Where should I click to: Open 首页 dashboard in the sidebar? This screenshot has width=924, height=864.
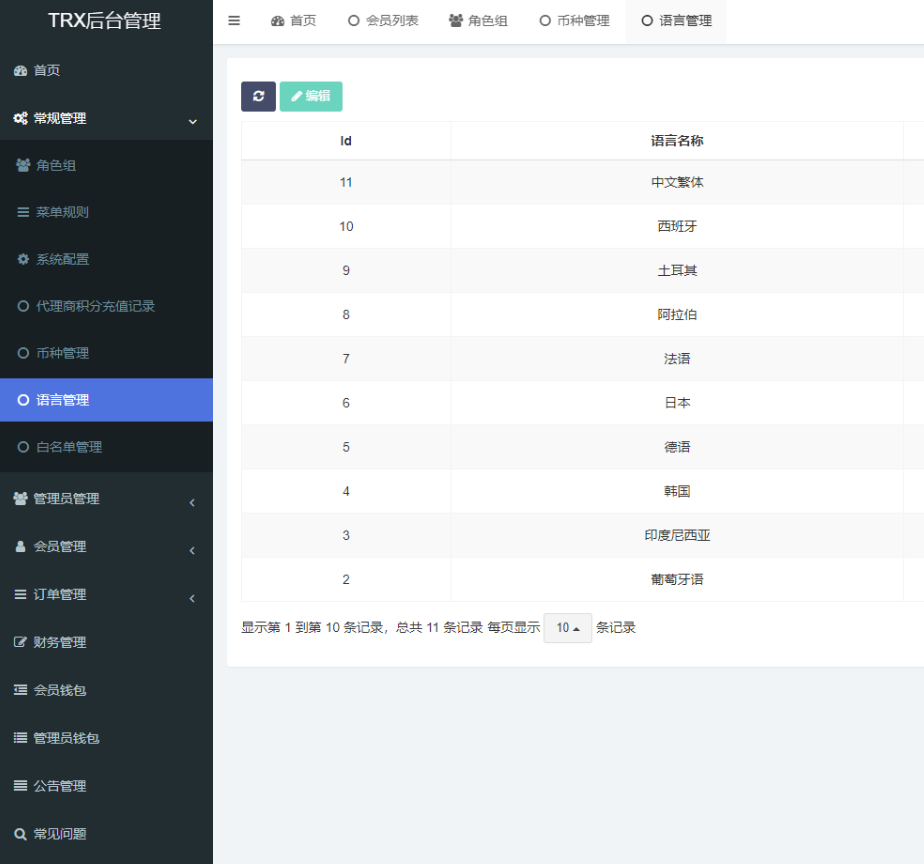pyautogui.click(x=46, y=70)
